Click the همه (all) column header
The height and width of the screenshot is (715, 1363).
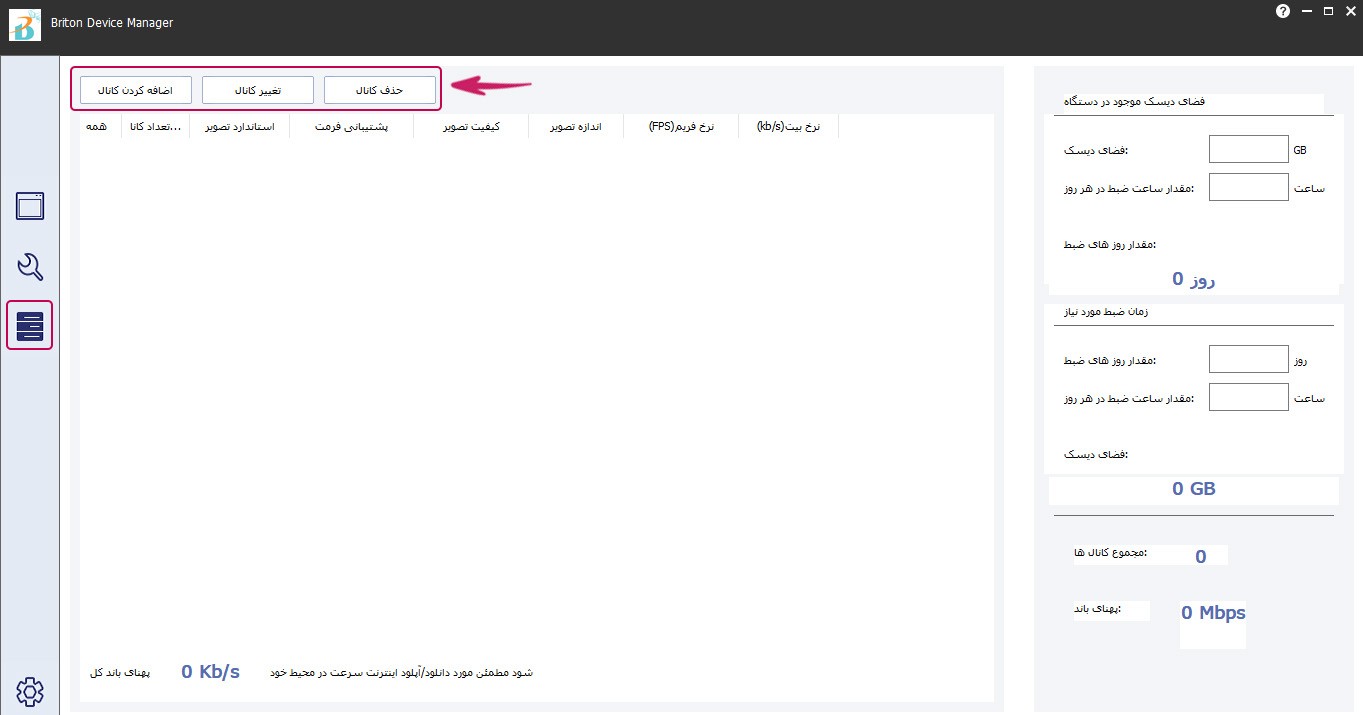click(x=98, y=127)
